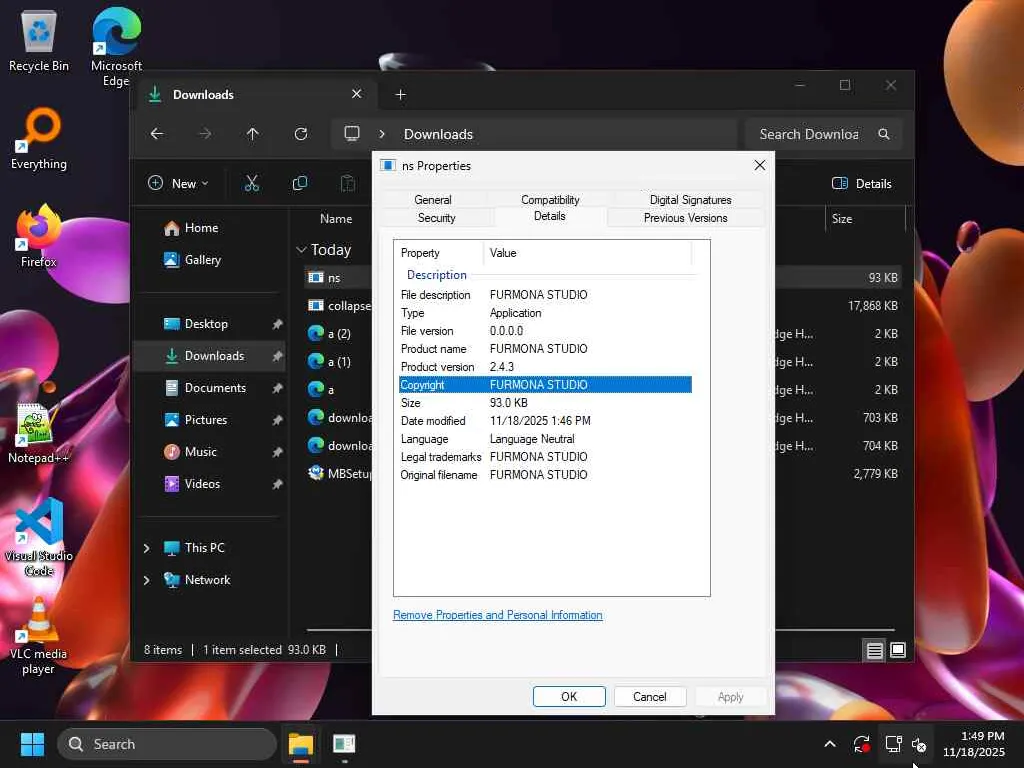Refresh the Downloads folder view
The height and width of the screenshot is (768, 1024).
click(301, 134)
